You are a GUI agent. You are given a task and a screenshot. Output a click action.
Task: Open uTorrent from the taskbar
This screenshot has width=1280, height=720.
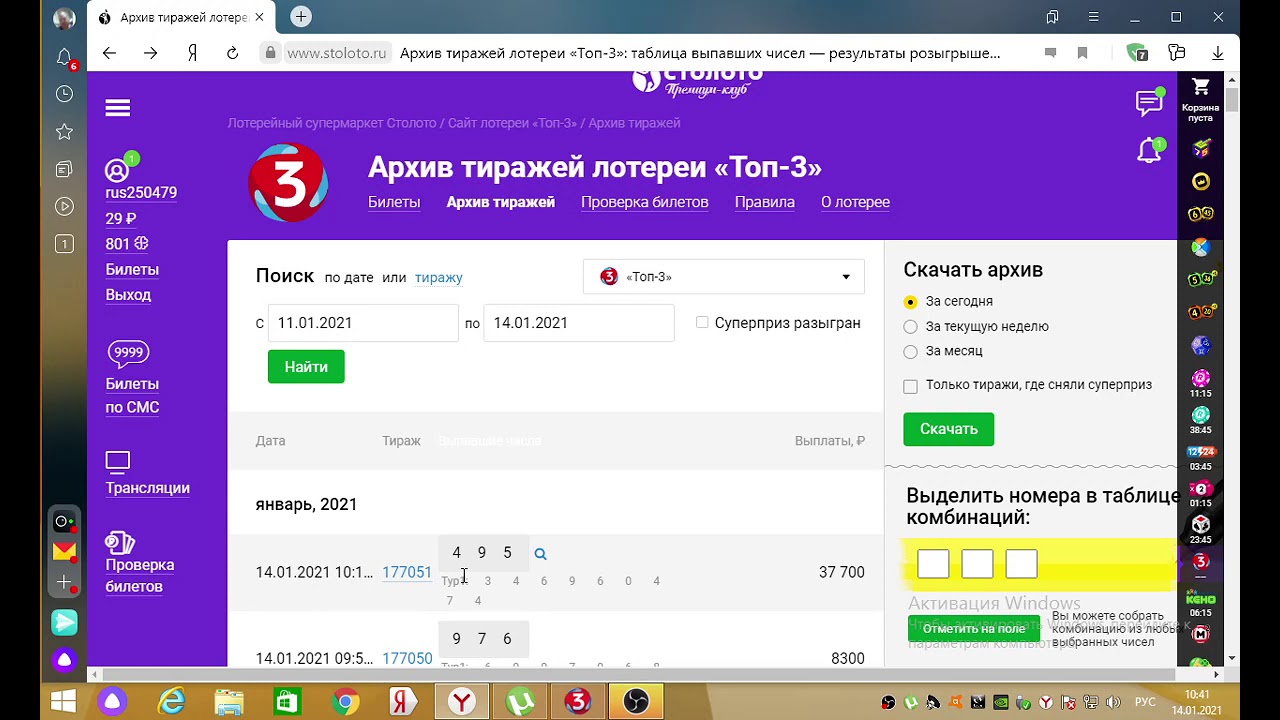(x=520, y=702)
